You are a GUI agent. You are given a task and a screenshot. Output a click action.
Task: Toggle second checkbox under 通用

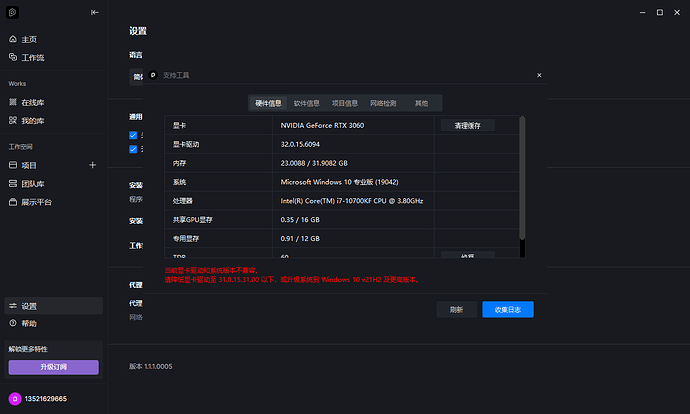133,149
